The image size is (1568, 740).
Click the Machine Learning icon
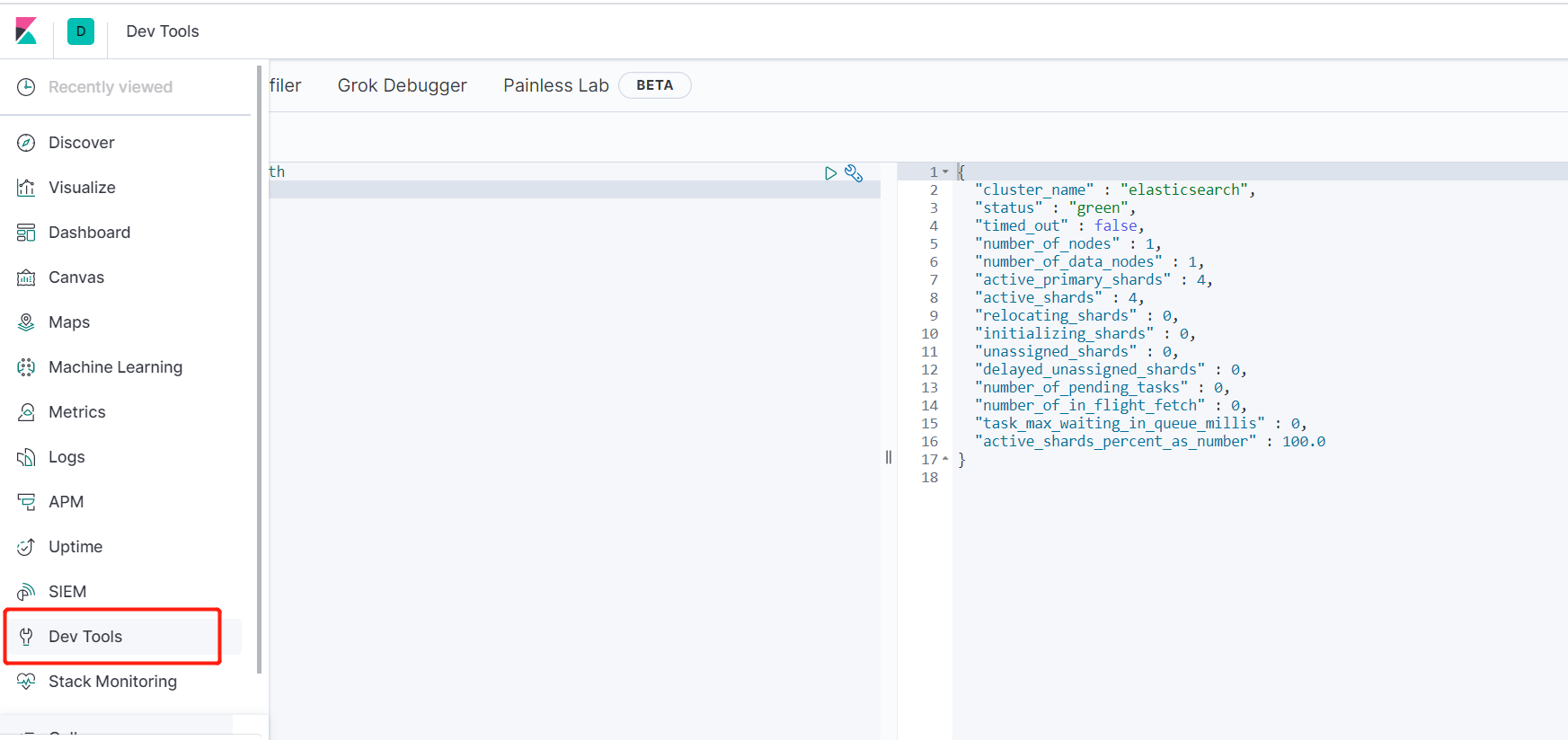click(26, 367)
